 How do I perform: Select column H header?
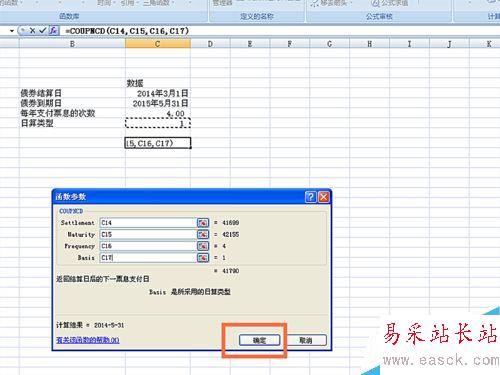[369, 44]
